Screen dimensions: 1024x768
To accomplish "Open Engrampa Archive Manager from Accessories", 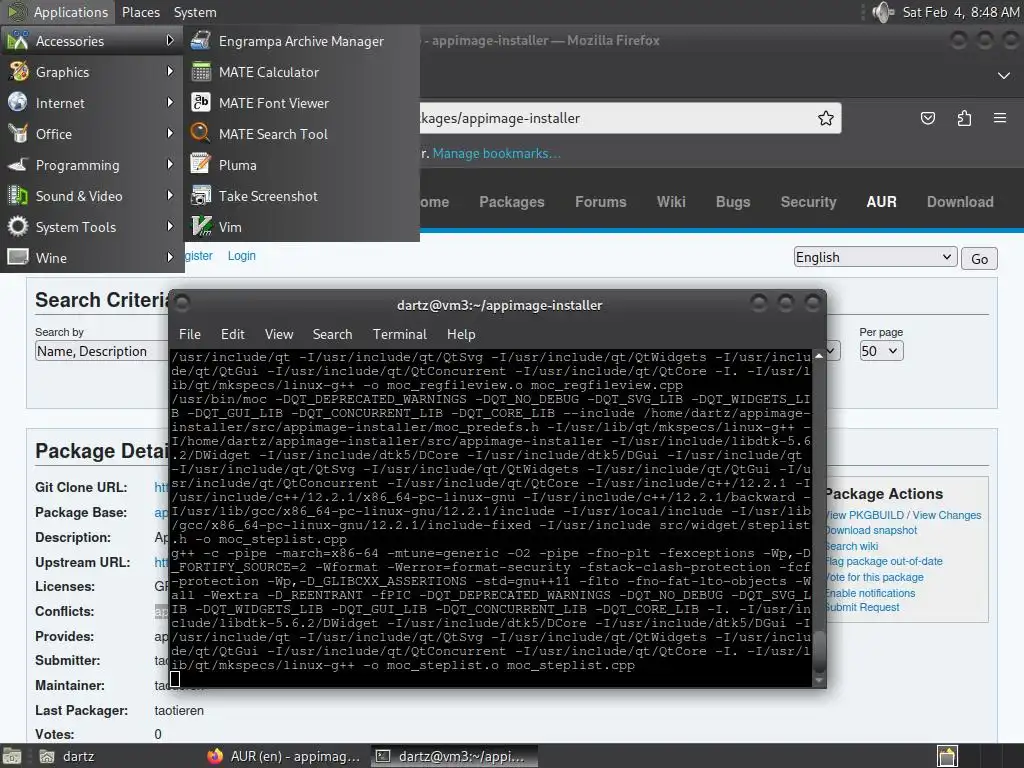I will pyautogui.click(x=301, y=41).
